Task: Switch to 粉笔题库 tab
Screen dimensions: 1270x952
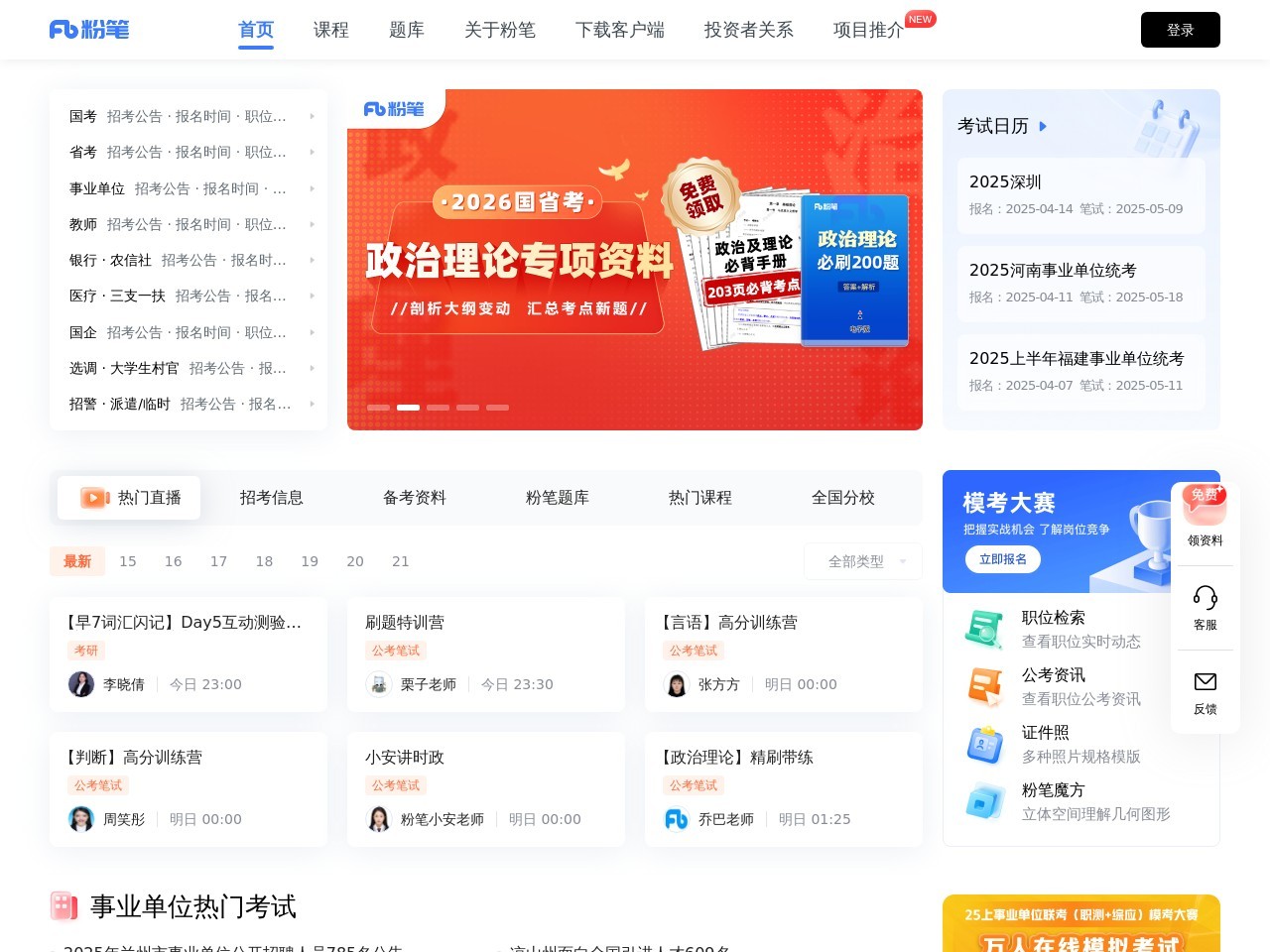Action: 558,498
